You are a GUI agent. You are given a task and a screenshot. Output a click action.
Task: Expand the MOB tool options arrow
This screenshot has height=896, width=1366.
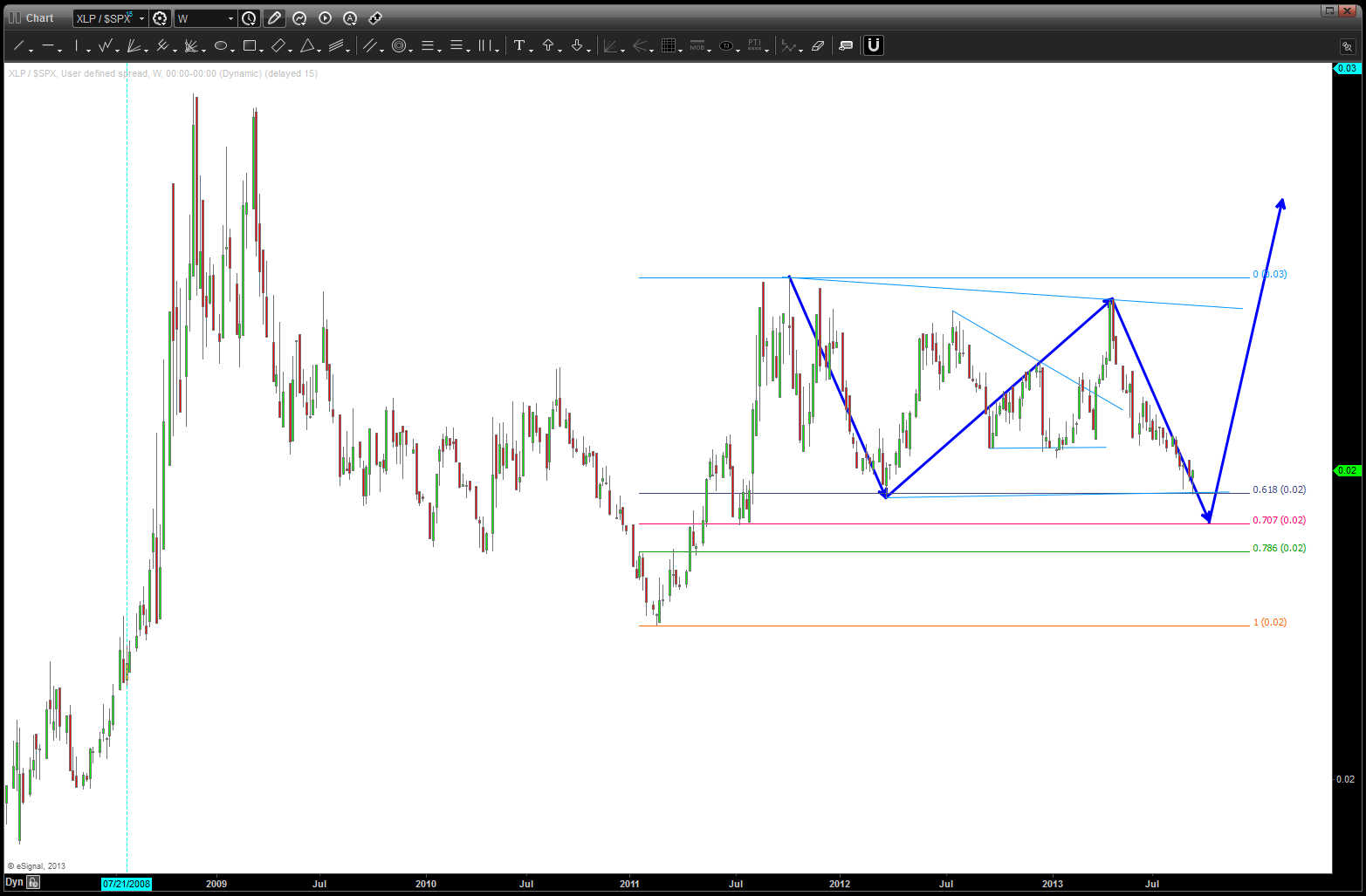710,50
